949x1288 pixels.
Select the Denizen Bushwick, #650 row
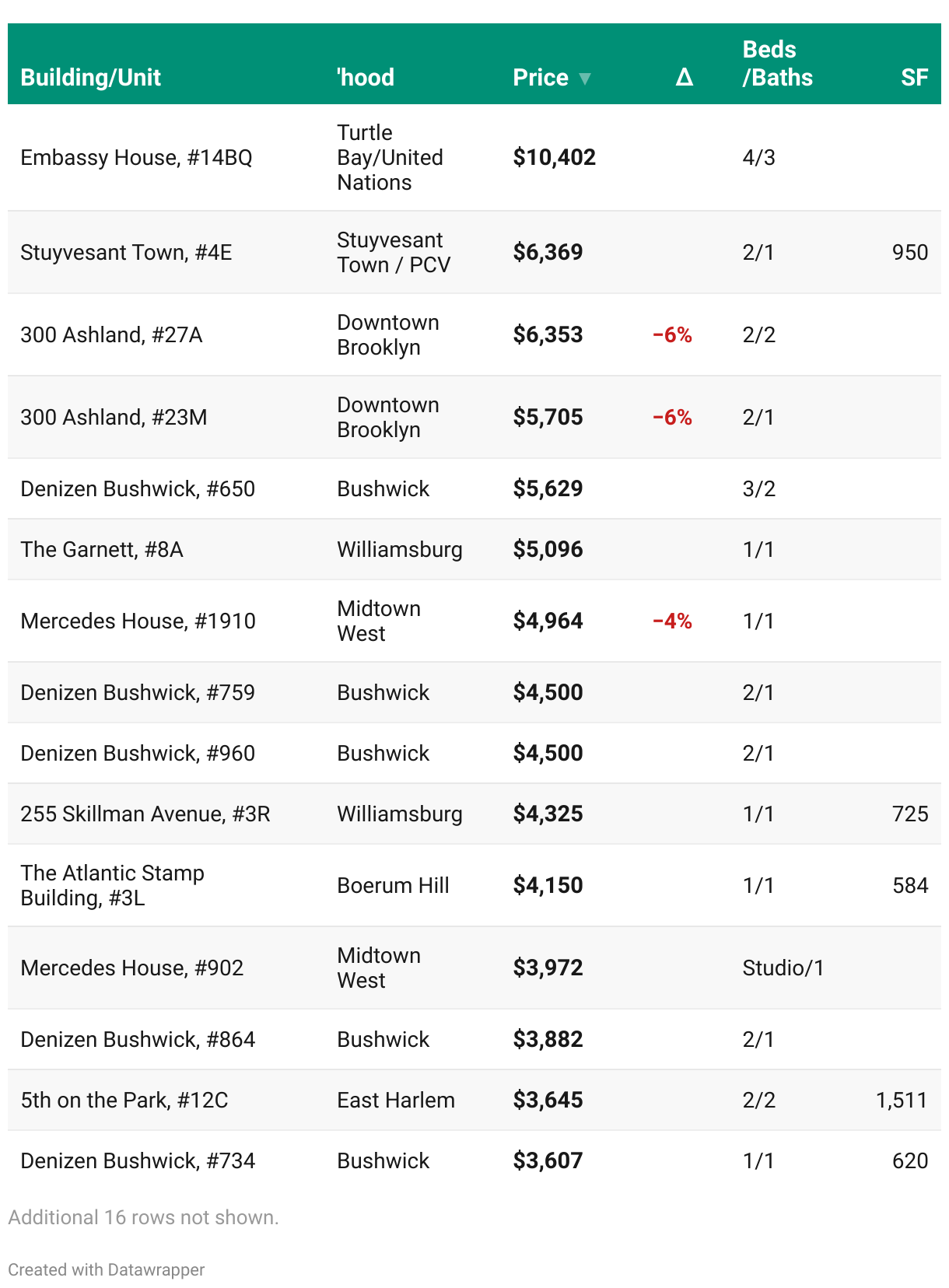[x=138, y=489]
